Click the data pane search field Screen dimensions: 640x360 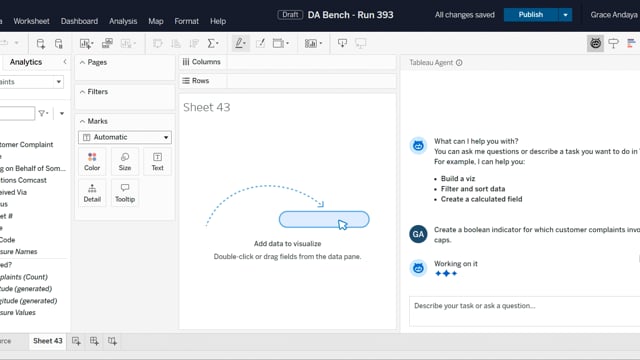(x=17, y=113)
